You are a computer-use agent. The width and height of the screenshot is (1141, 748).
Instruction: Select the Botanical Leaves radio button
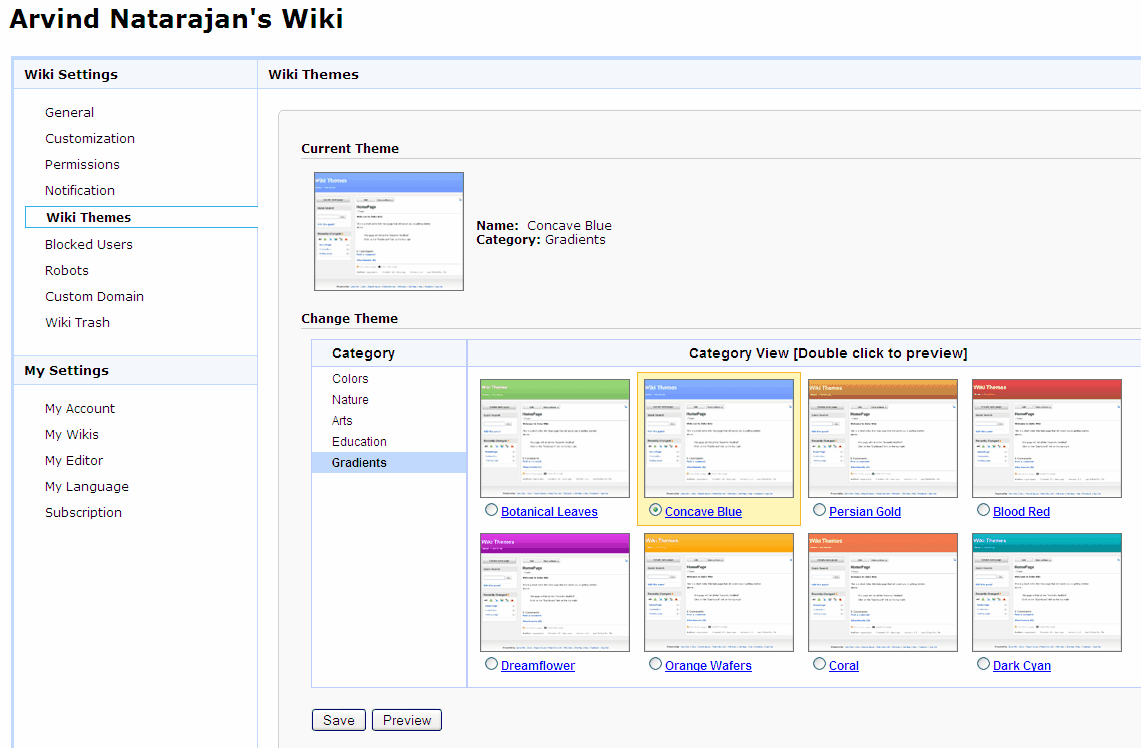(x=491, y=510)
